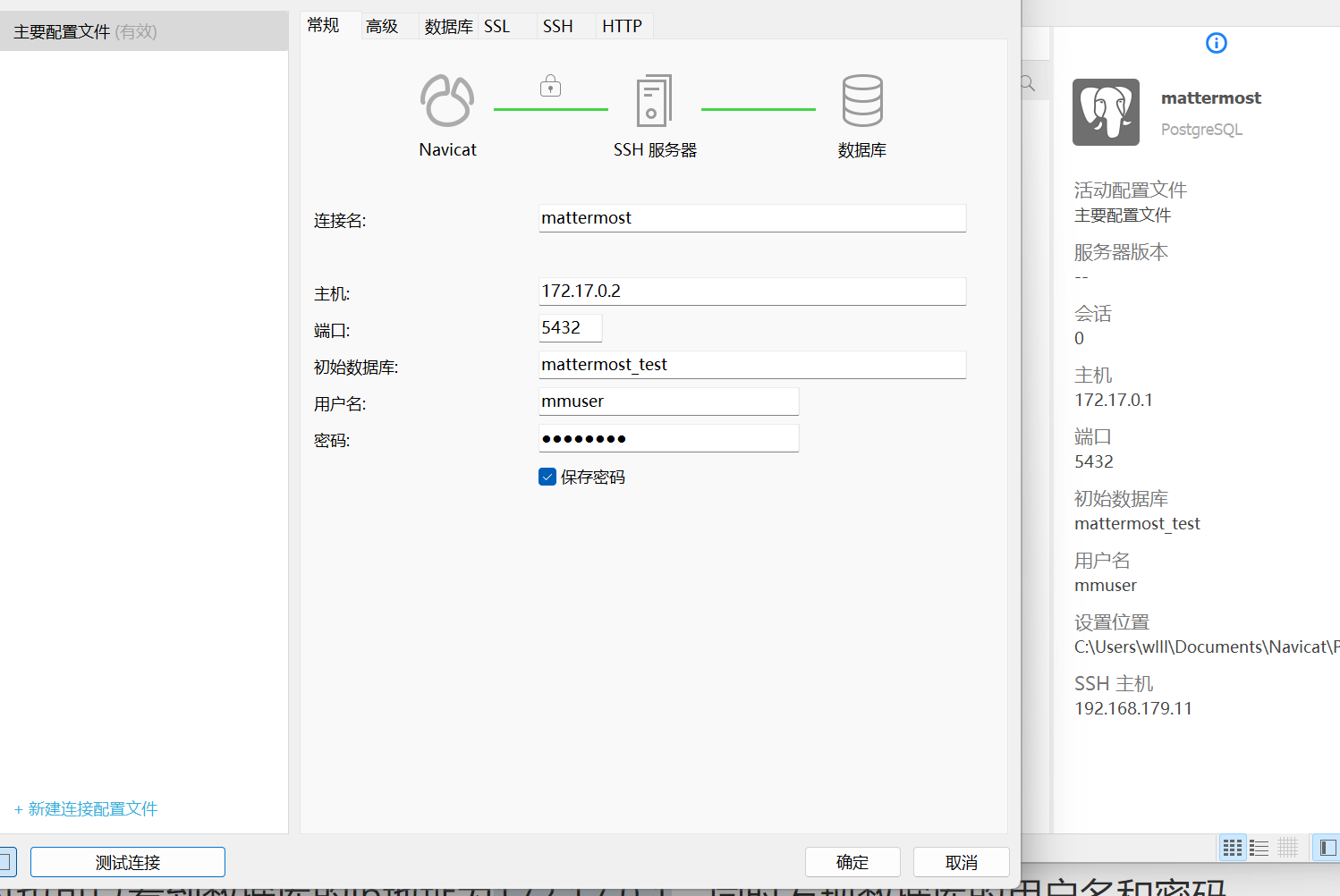1340x896 pixels.
Task: Click the 数据库 database cylinder icon
Action: tap(861, 99)
